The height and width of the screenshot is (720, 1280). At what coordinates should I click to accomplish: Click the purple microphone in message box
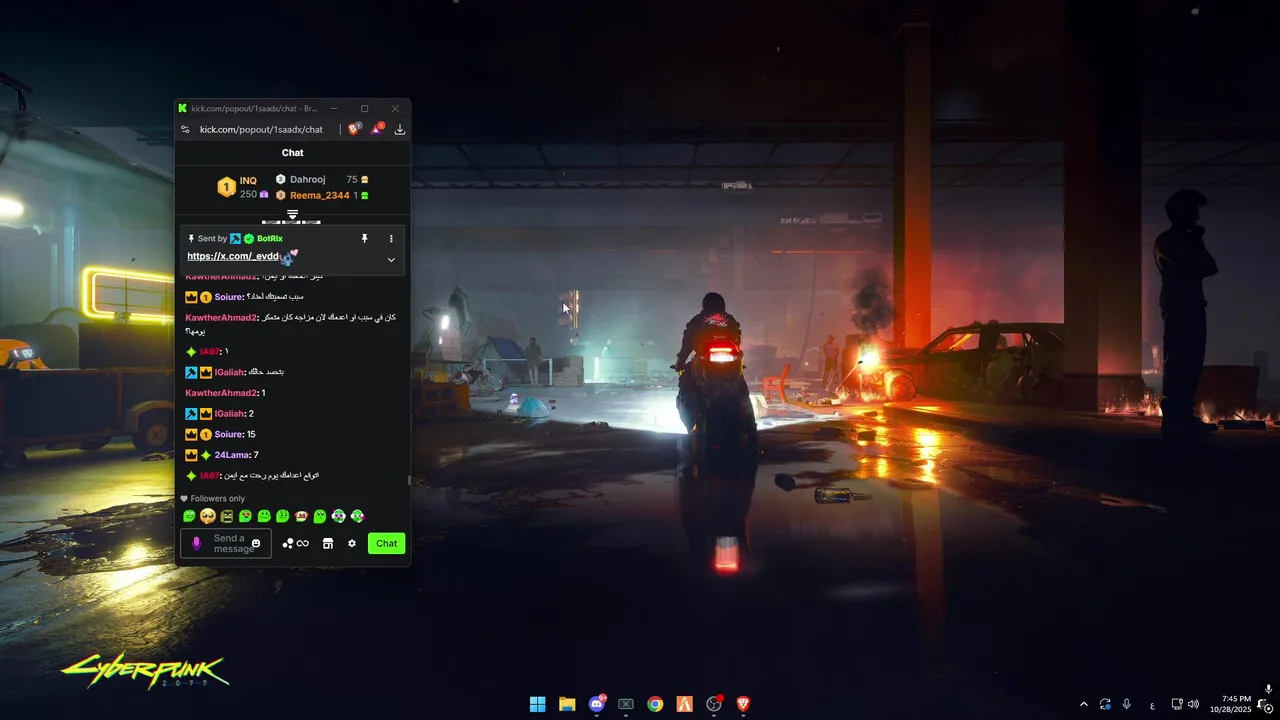point(196,543)
